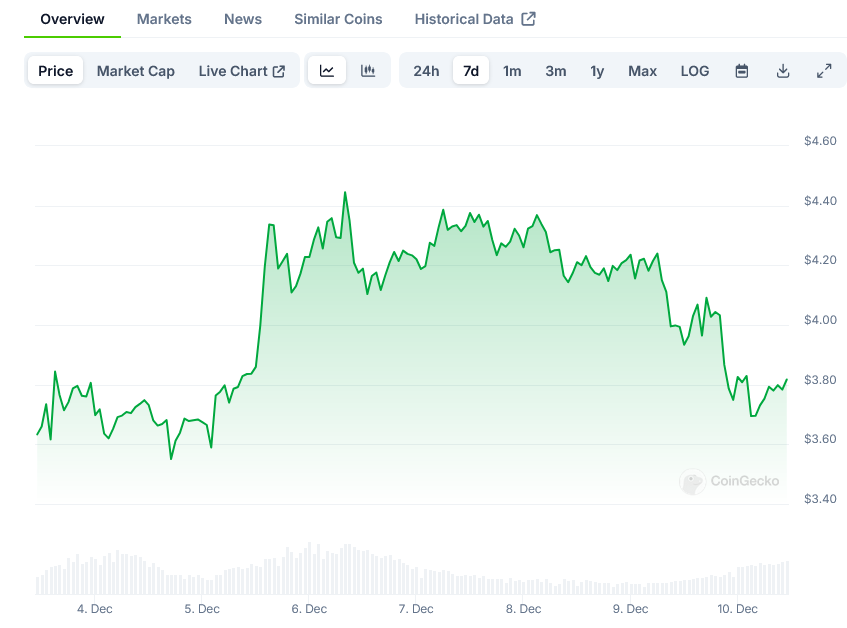Select the 24h time range
This screenshot has width=847, height=628.
pyautogui.click(x=426, y=71)
